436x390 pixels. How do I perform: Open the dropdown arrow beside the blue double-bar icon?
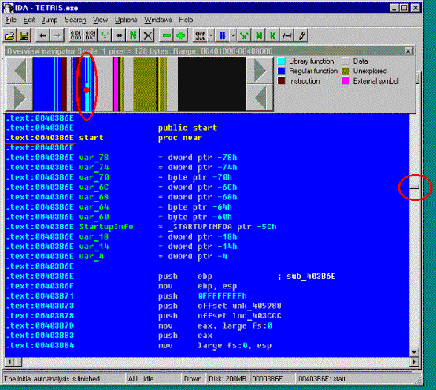tap(233, 35)
